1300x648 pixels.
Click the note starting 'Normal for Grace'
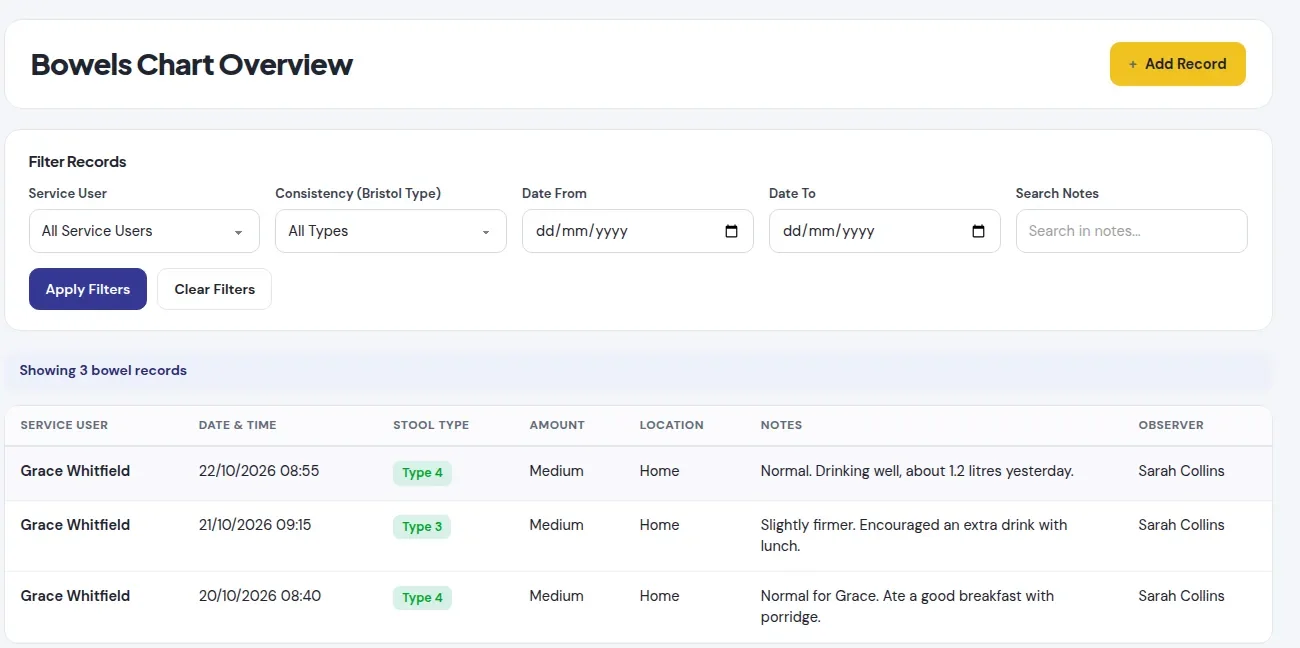pos(907,607)
